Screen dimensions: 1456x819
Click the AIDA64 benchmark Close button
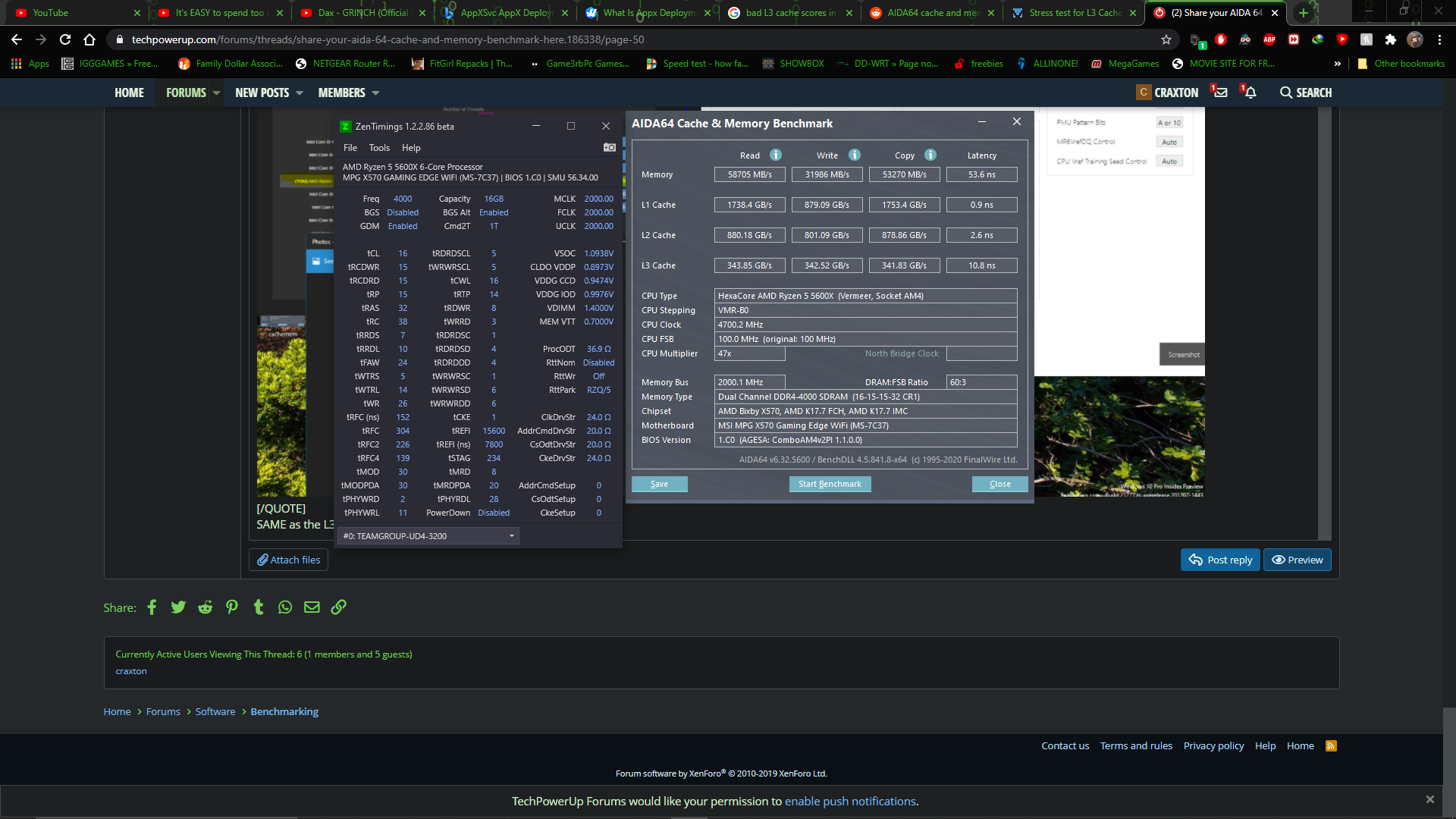tap(999, 484)
